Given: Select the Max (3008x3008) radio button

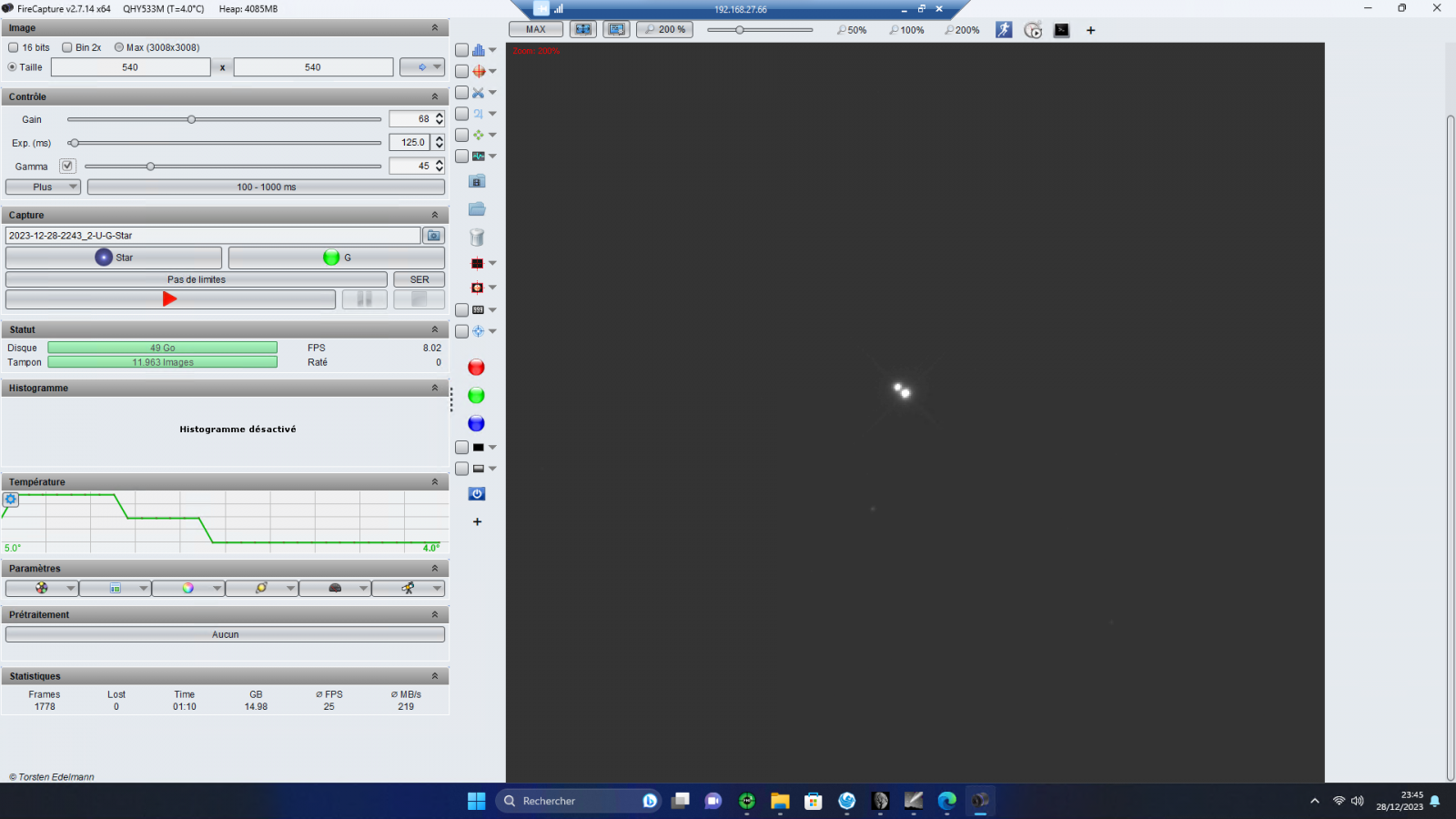Looking at the screenshot, I should tap(119, 47).
